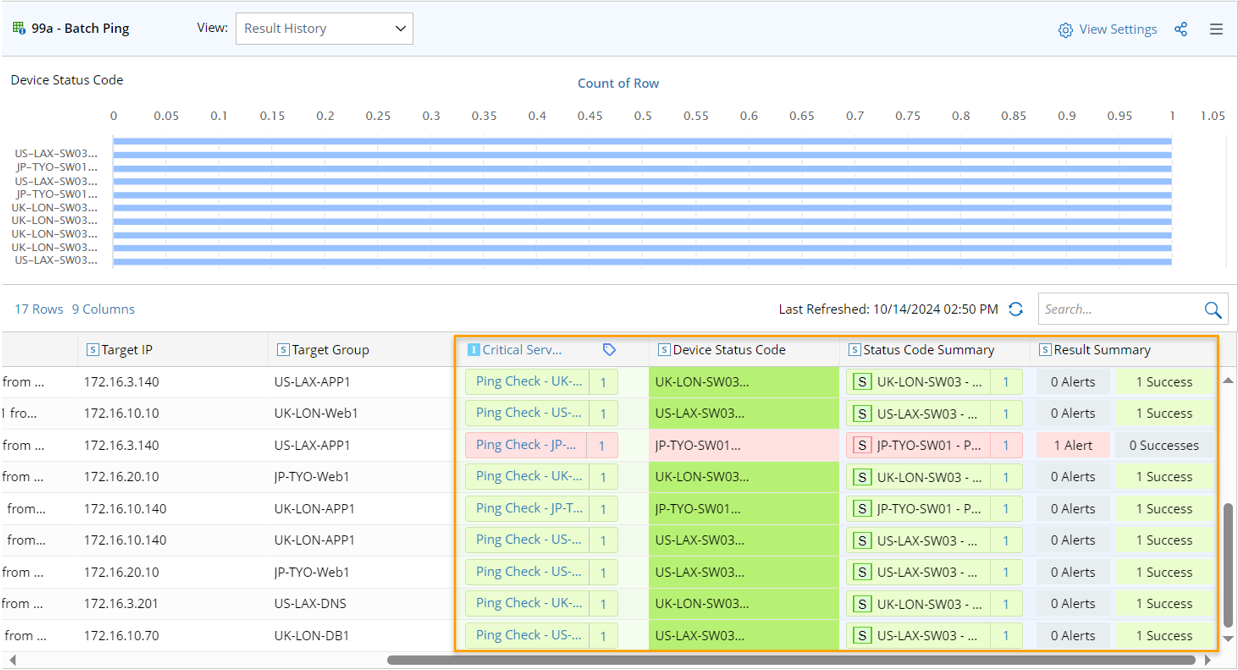Refresh the Last Refreshed data
The width and height of the screenshot is (1238, 670).
tap(1015, 309)
